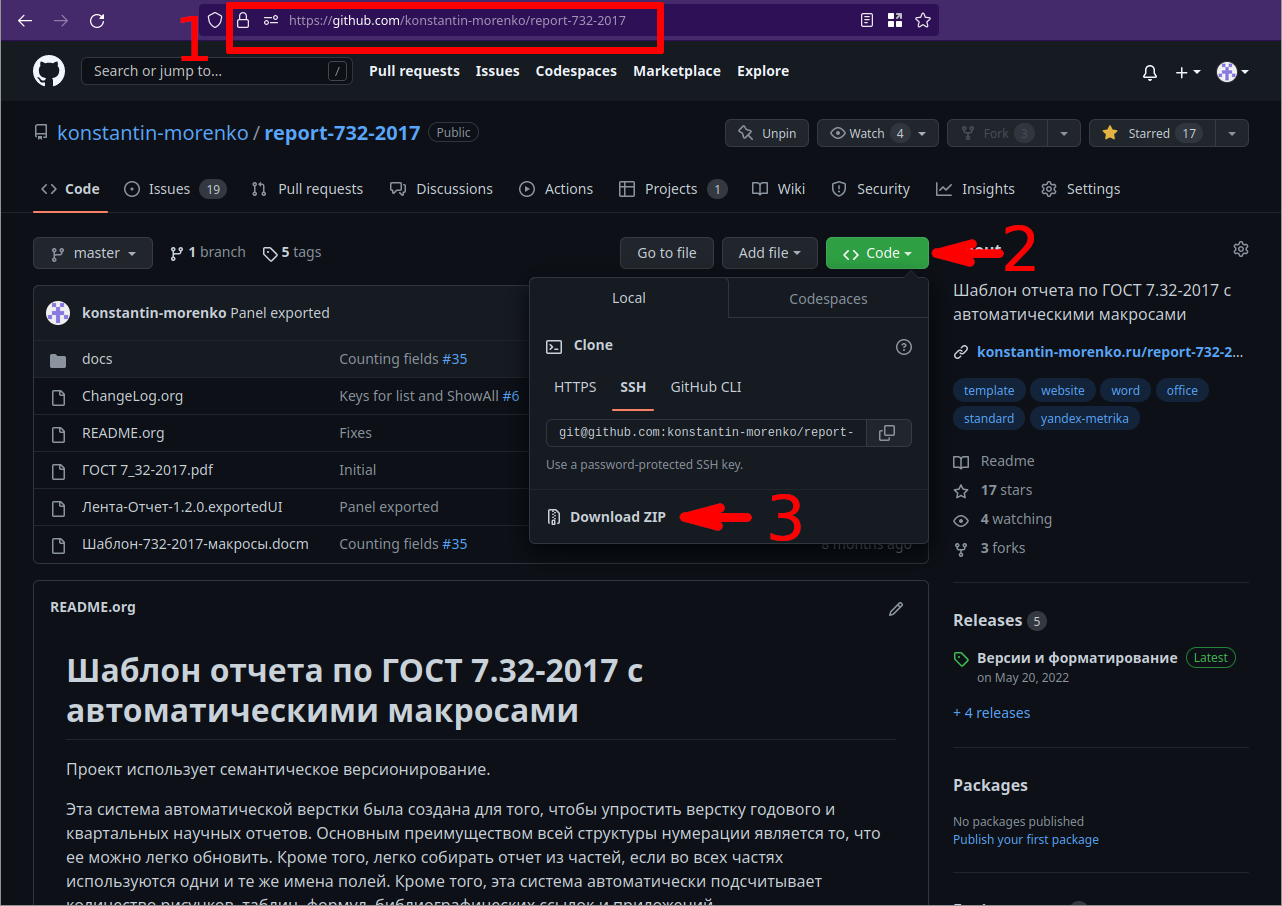This screenshot has height=906, width=1282.
Task: Click the zip file icon beside Download ZIP
Action: [x=554, y=517]
